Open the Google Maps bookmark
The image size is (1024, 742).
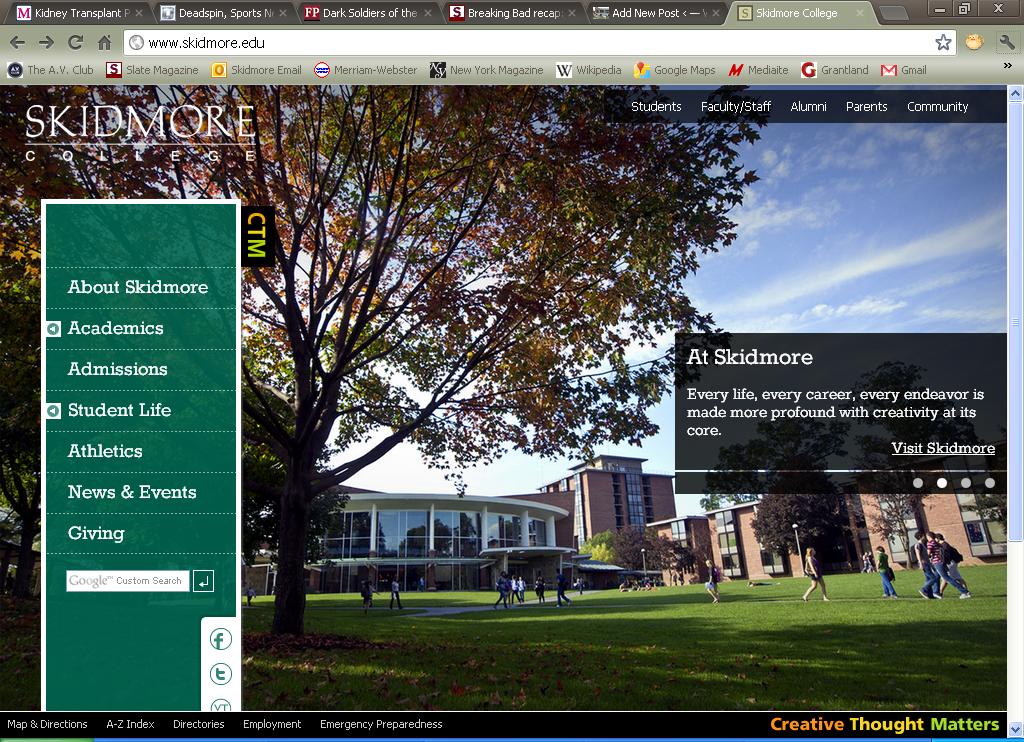tap(675, 70)
